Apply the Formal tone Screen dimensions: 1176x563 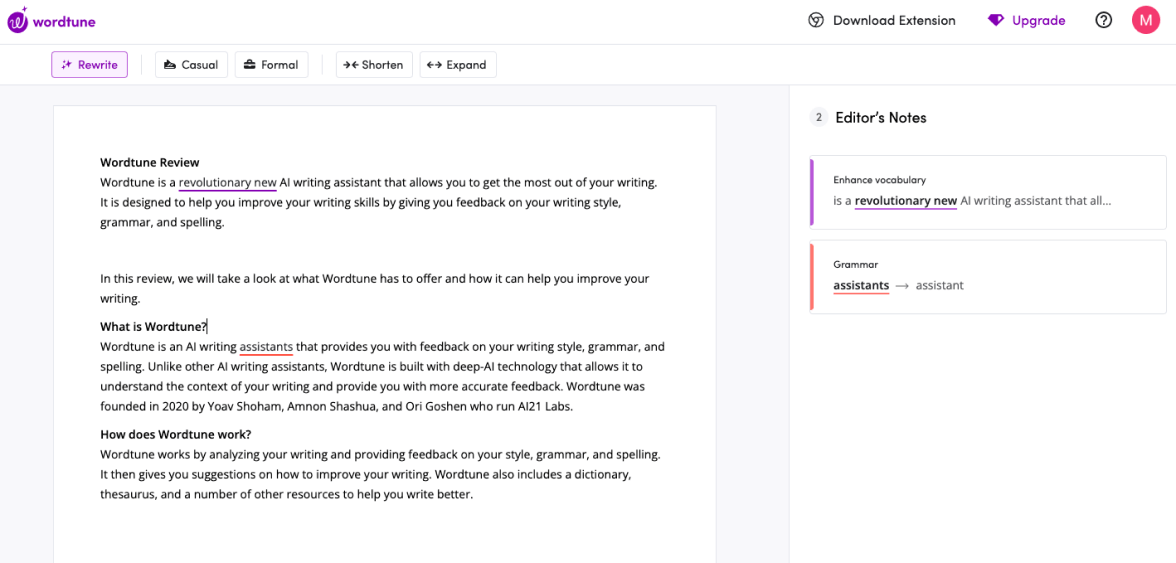pyautogui.click(x=271, y=65)
